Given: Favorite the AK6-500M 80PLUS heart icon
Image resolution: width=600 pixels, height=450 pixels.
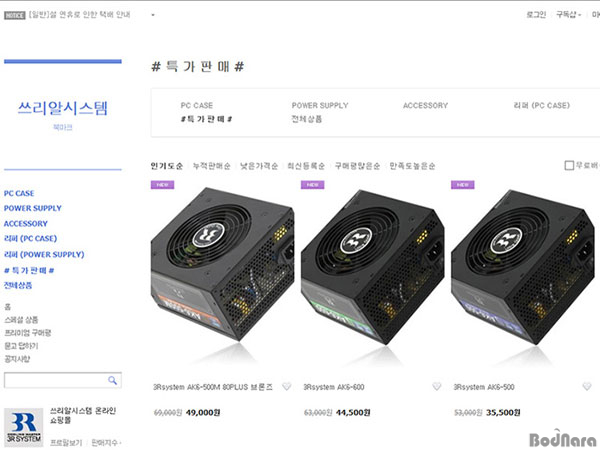Looking at the screenshot, I should tap(286, 386).
